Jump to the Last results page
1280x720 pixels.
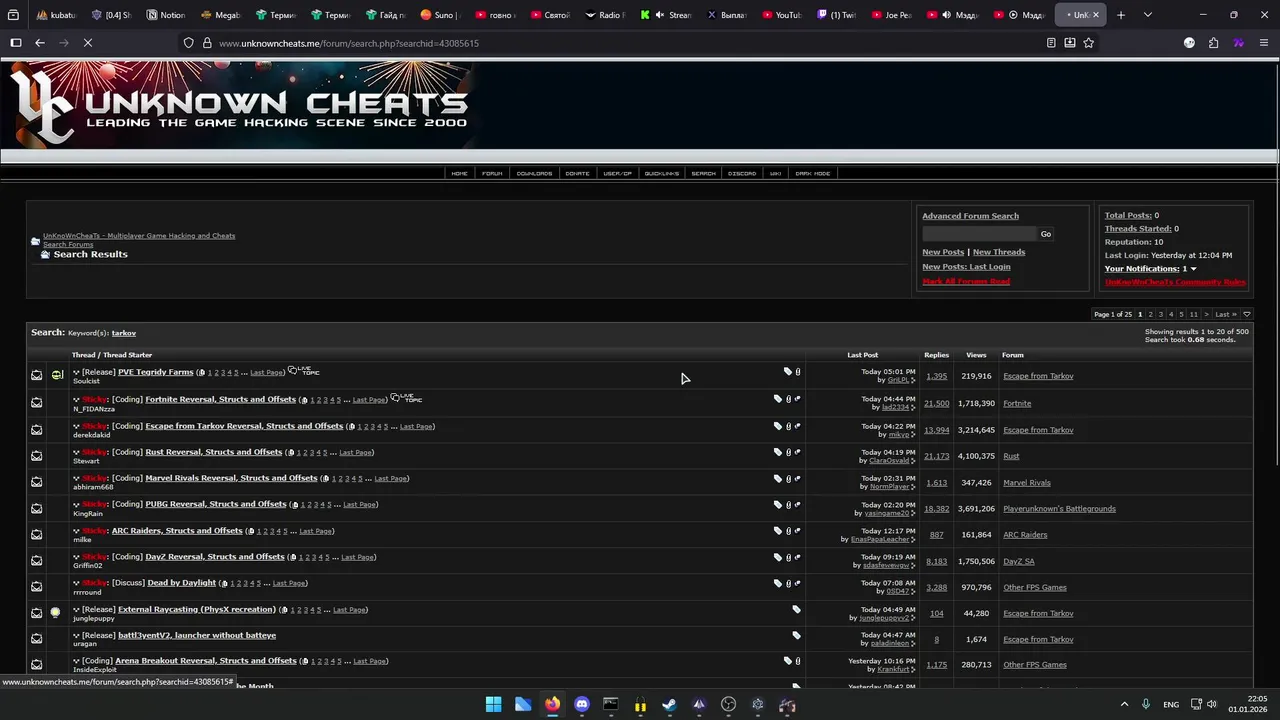coord(1226,314)
